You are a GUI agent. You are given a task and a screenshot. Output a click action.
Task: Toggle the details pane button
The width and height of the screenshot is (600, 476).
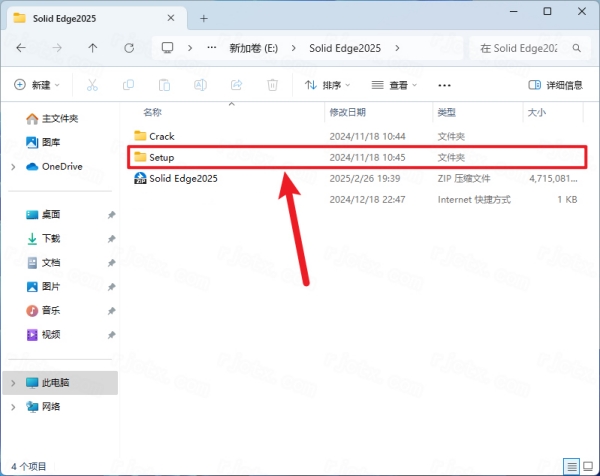[553, 86]
